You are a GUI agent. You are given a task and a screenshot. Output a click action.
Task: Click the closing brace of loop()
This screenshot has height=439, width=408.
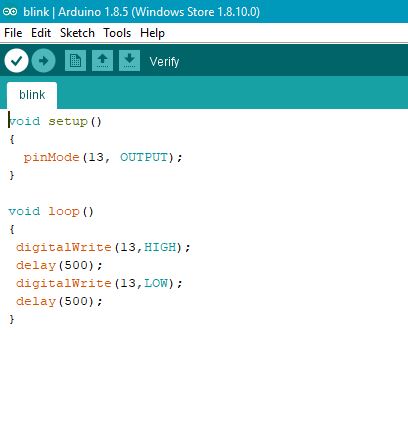coord(12,319)
